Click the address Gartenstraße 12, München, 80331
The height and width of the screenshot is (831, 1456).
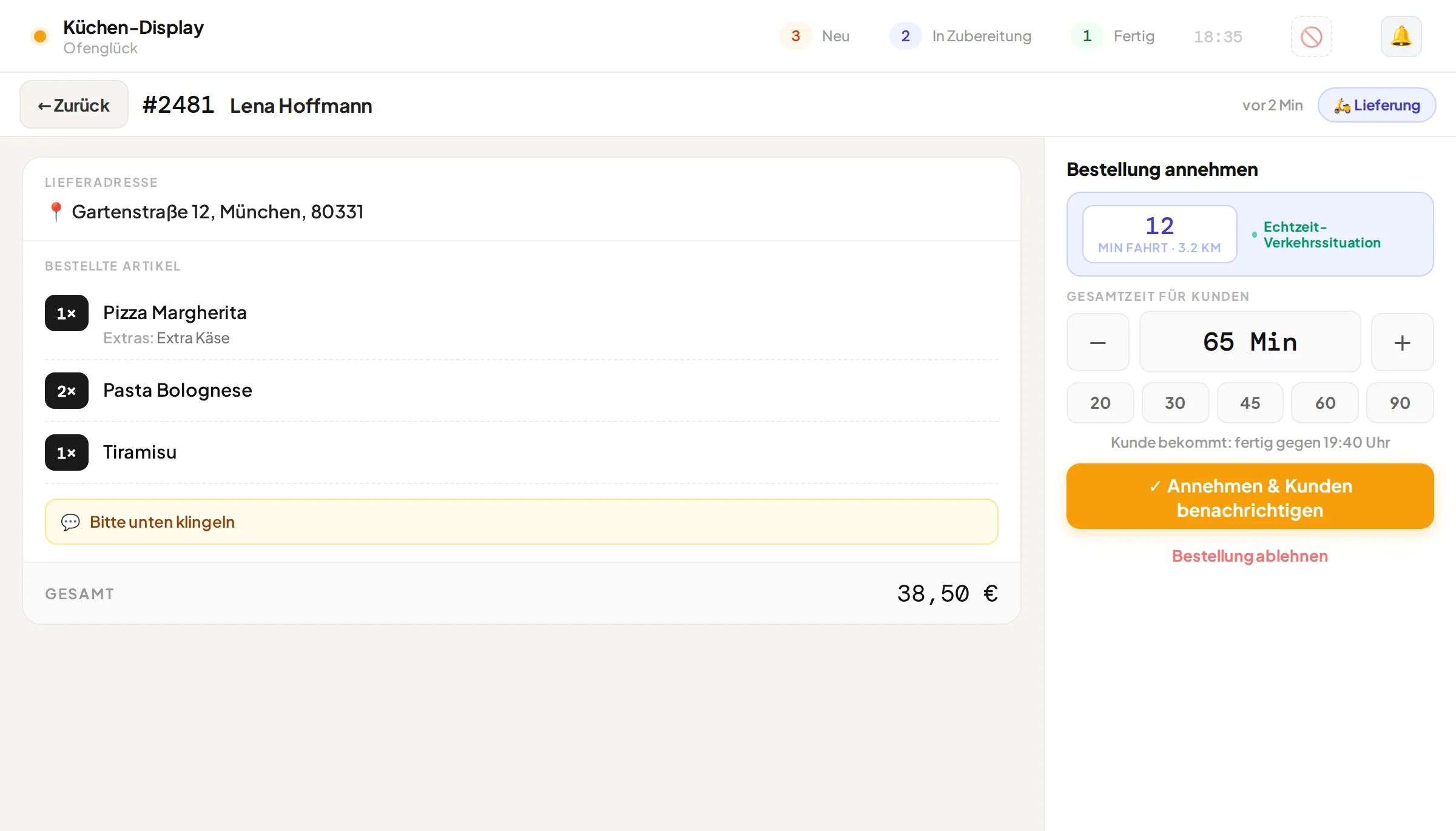218,212
